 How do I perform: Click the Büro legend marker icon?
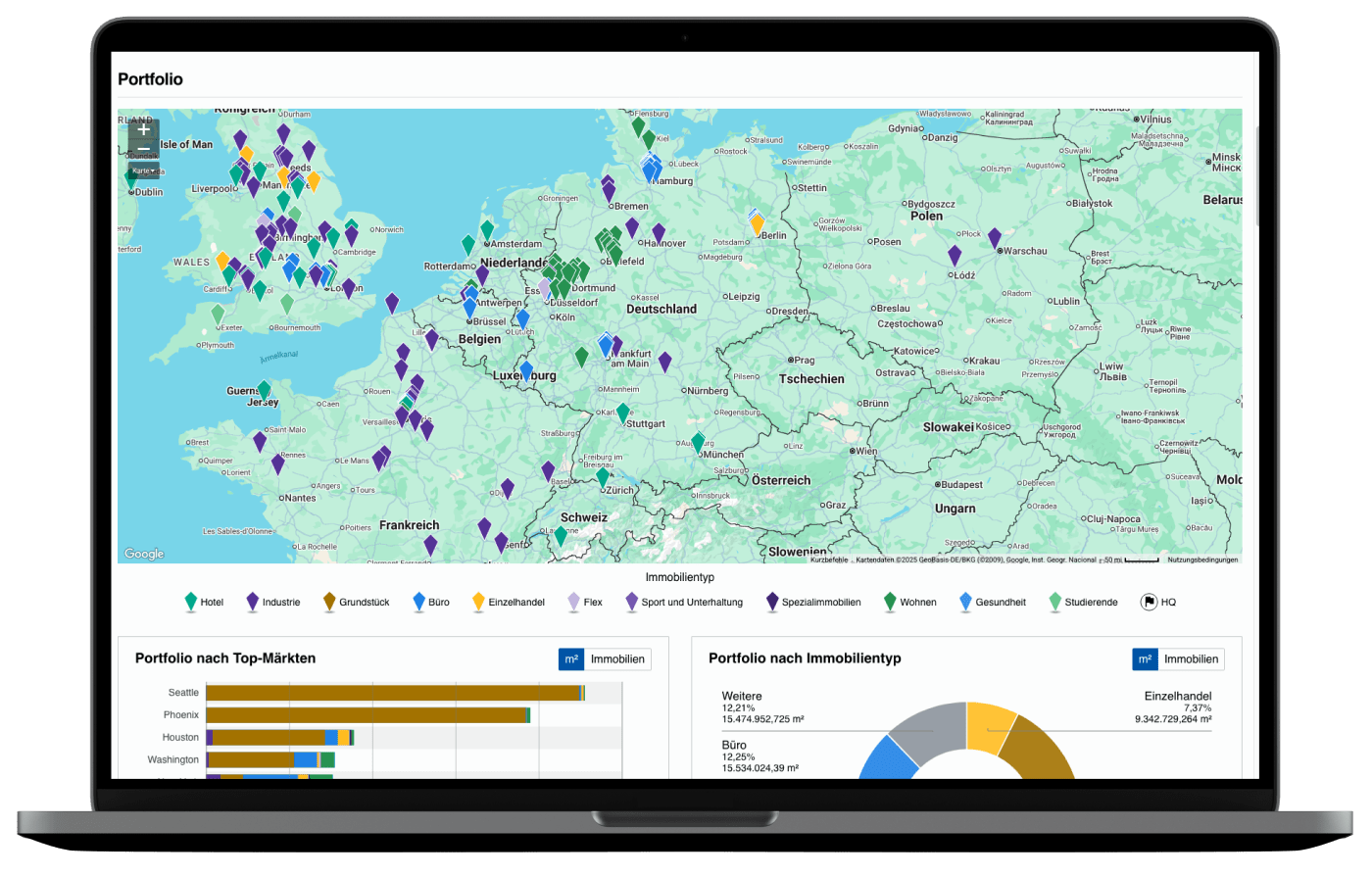pyautogui.click(x=418, y=603)
